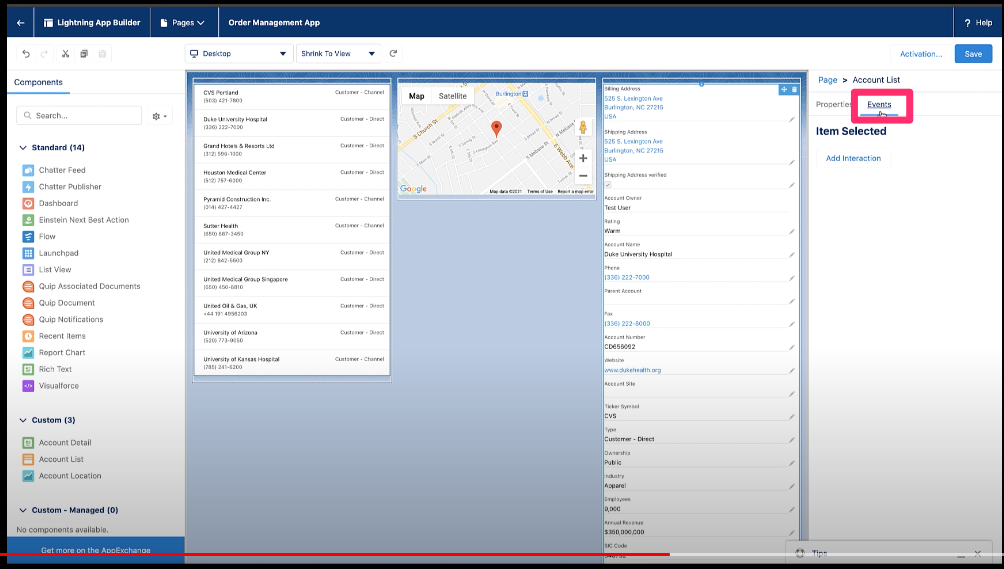1004x569 pixels.
Task: Select the Quip Notifications component icon
Action: click(x=28, y=319)
